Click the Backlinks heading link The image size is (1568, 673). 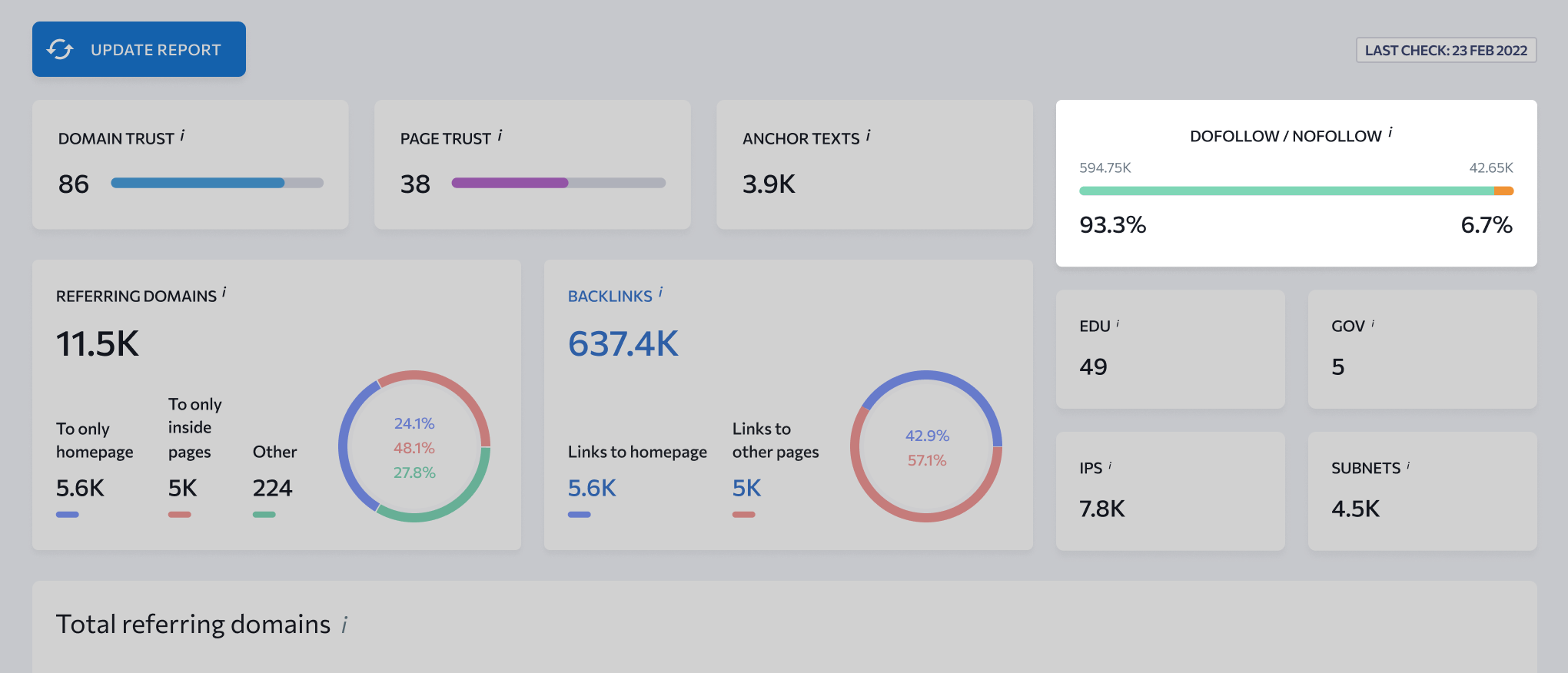(x=610, y=297)
